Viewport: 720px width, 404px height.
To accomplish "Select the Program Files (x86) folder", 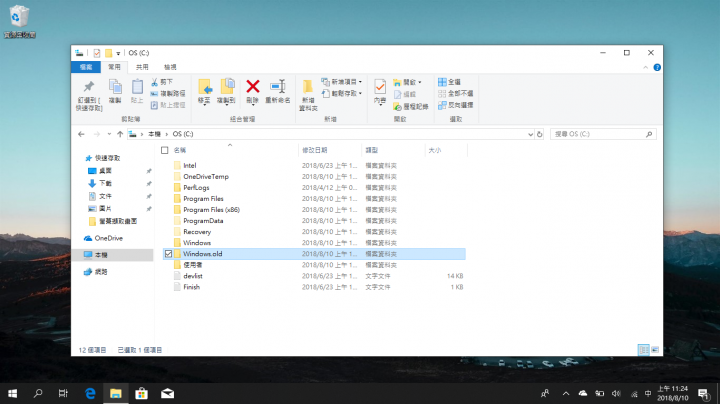I will pos(211,210).
